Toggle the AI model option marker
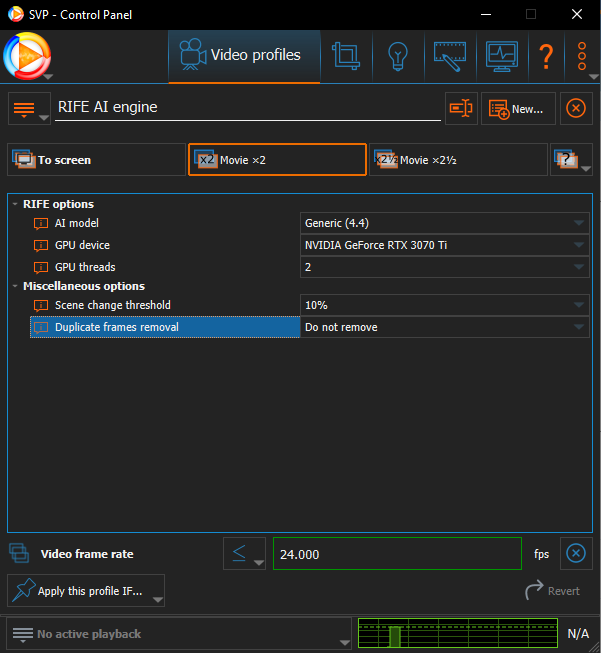The height and width of the screenshot is (653, 601). tap(41, 223)
